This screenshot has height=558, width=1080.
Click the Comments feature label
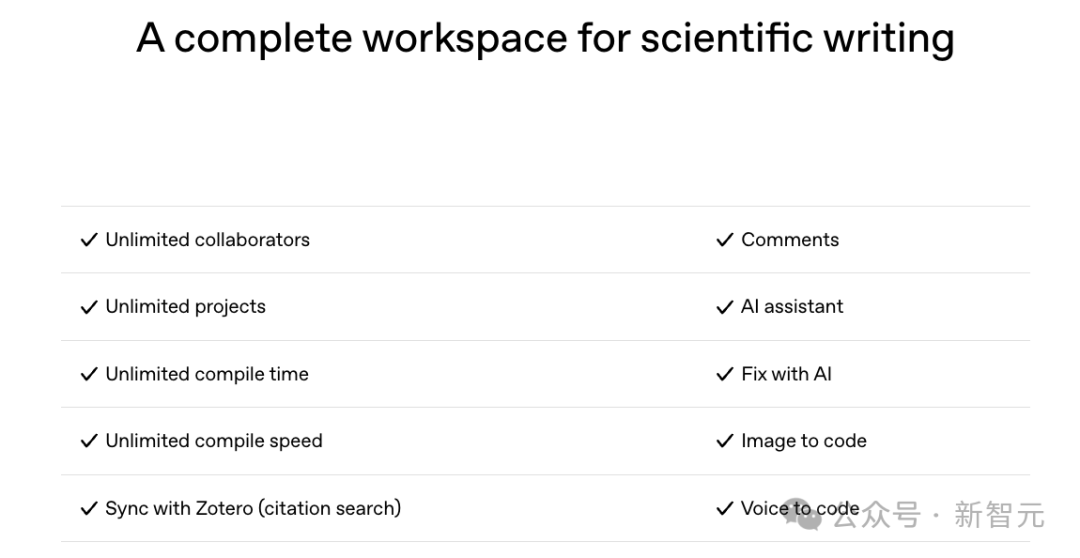pyautogui.click(x=790, y=240)
